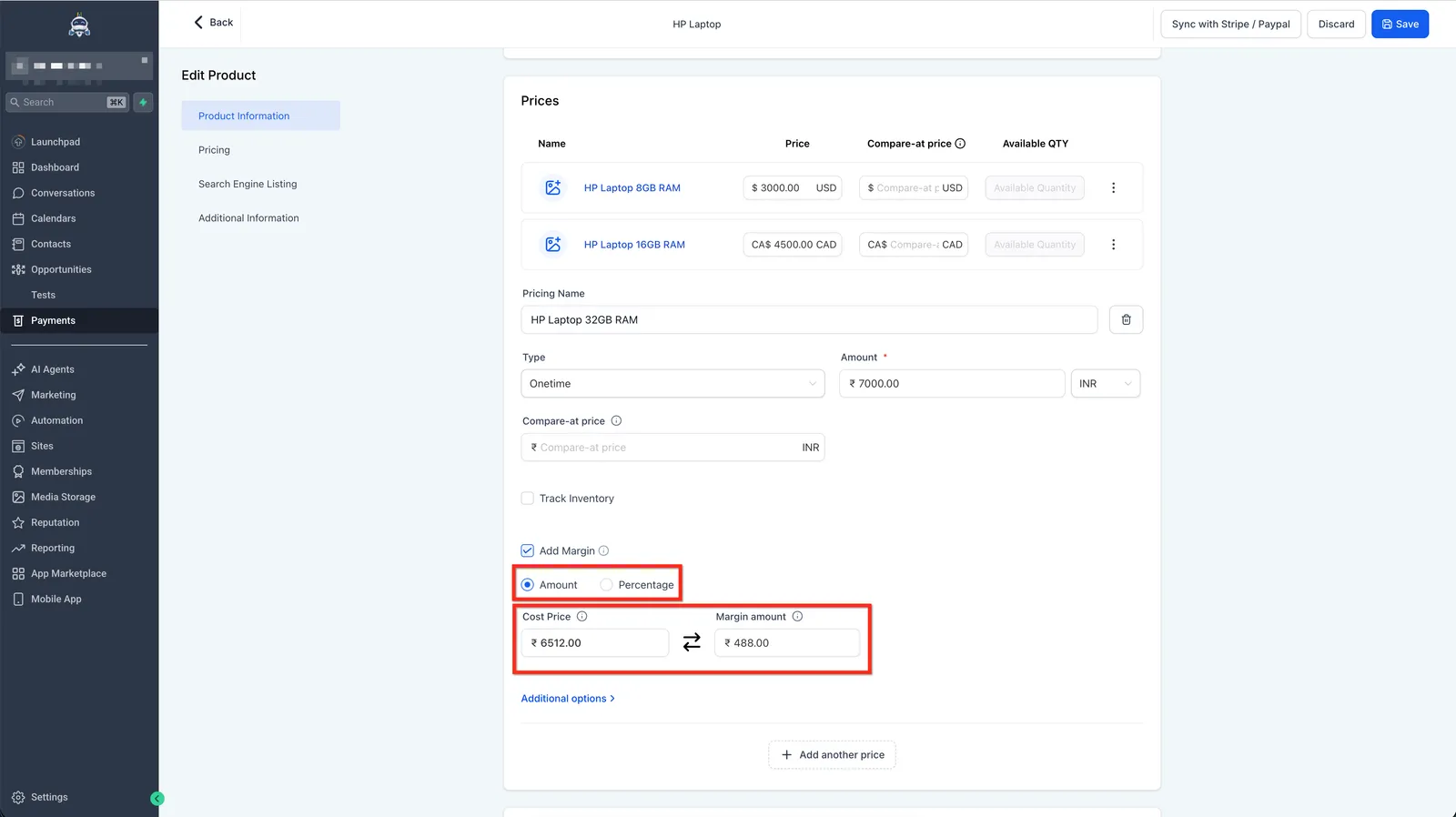Open the HP Laptop 8GB RAM link

coord(632,187)
